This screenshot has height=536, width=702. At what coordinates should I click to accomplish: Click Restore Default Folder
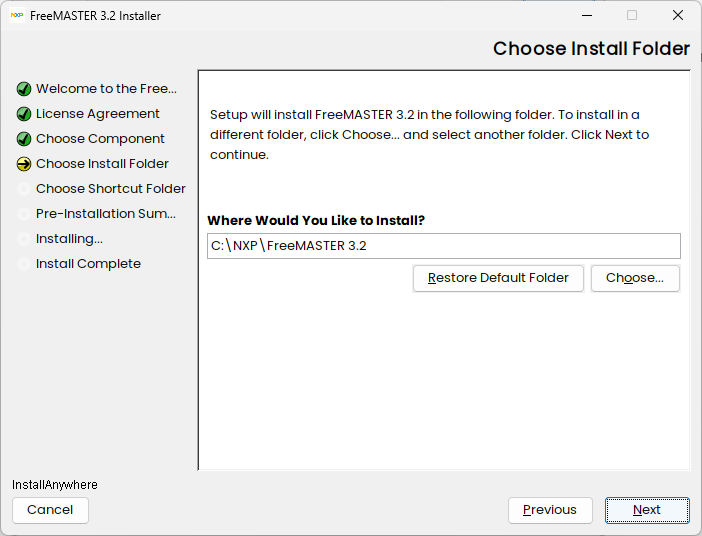coord(498,278)
